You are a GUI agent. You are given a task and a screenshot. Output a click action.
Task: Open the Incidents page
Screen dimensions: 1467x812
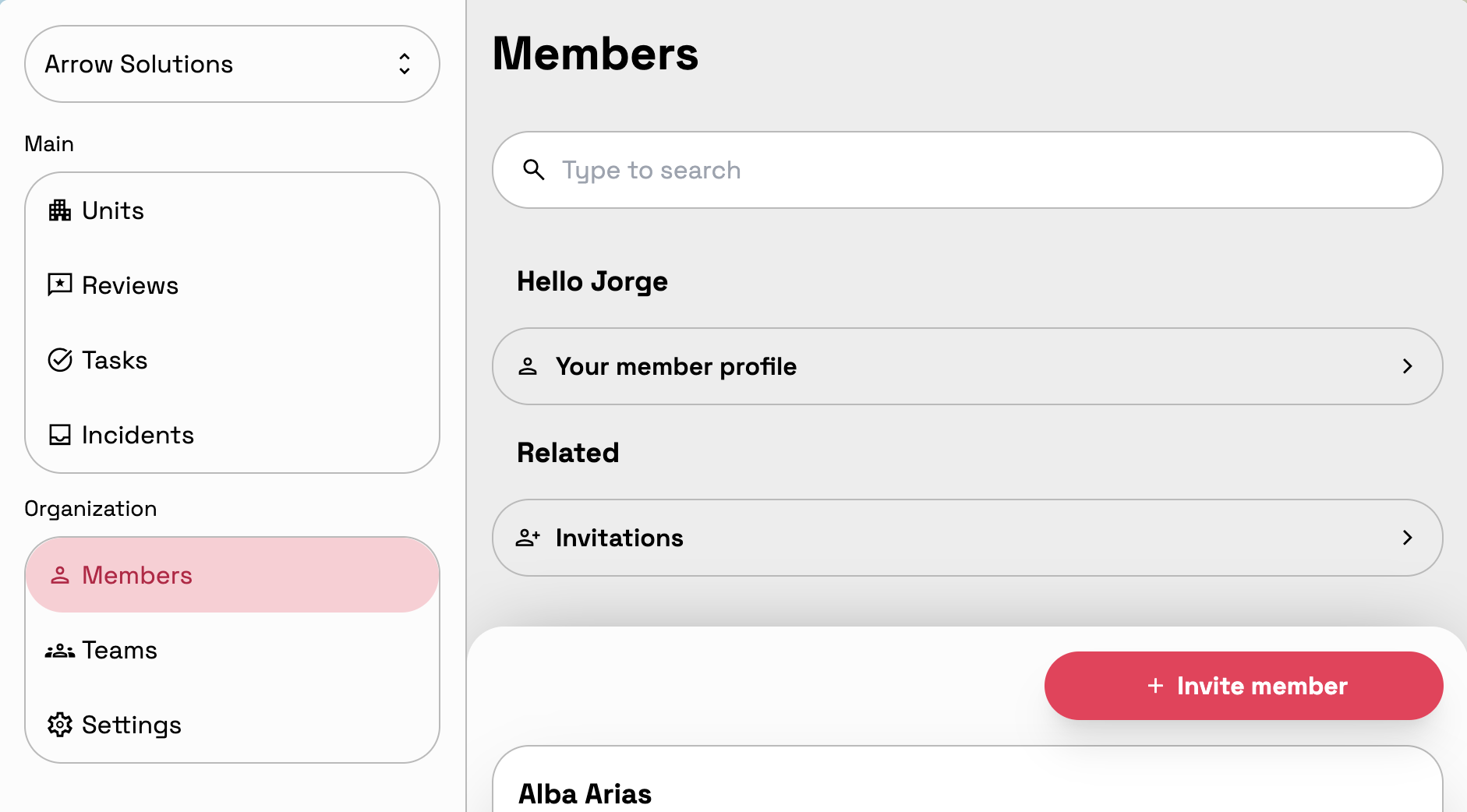(x=232, y=435)
